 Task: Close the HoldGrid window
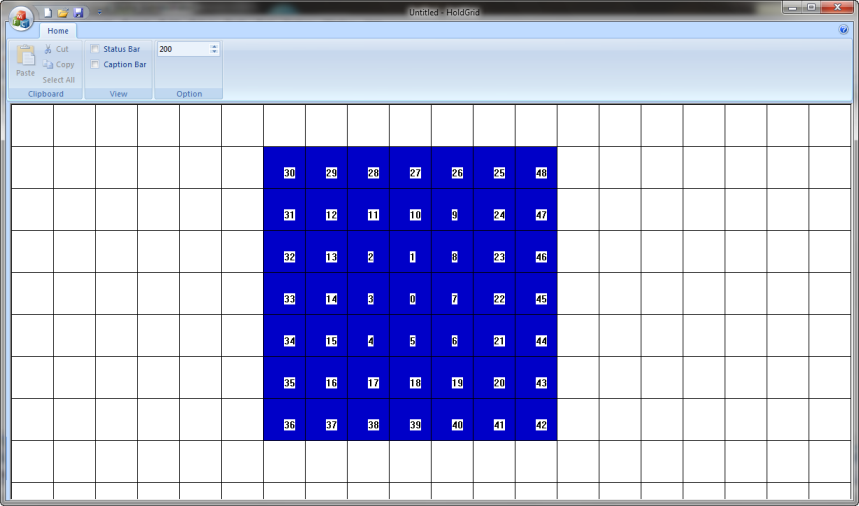[838, 7]
